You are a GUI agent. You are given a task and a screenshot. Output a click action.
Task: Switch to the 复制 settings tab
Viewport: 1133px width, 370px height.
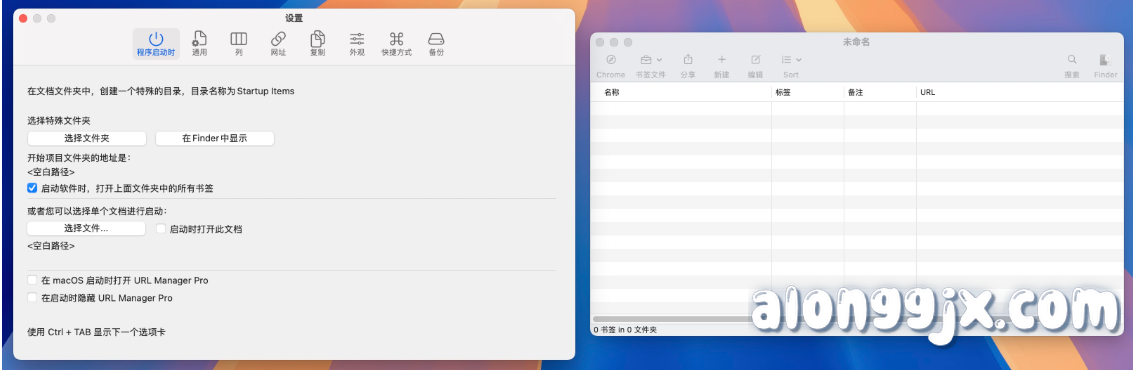[x=317, y=44]
